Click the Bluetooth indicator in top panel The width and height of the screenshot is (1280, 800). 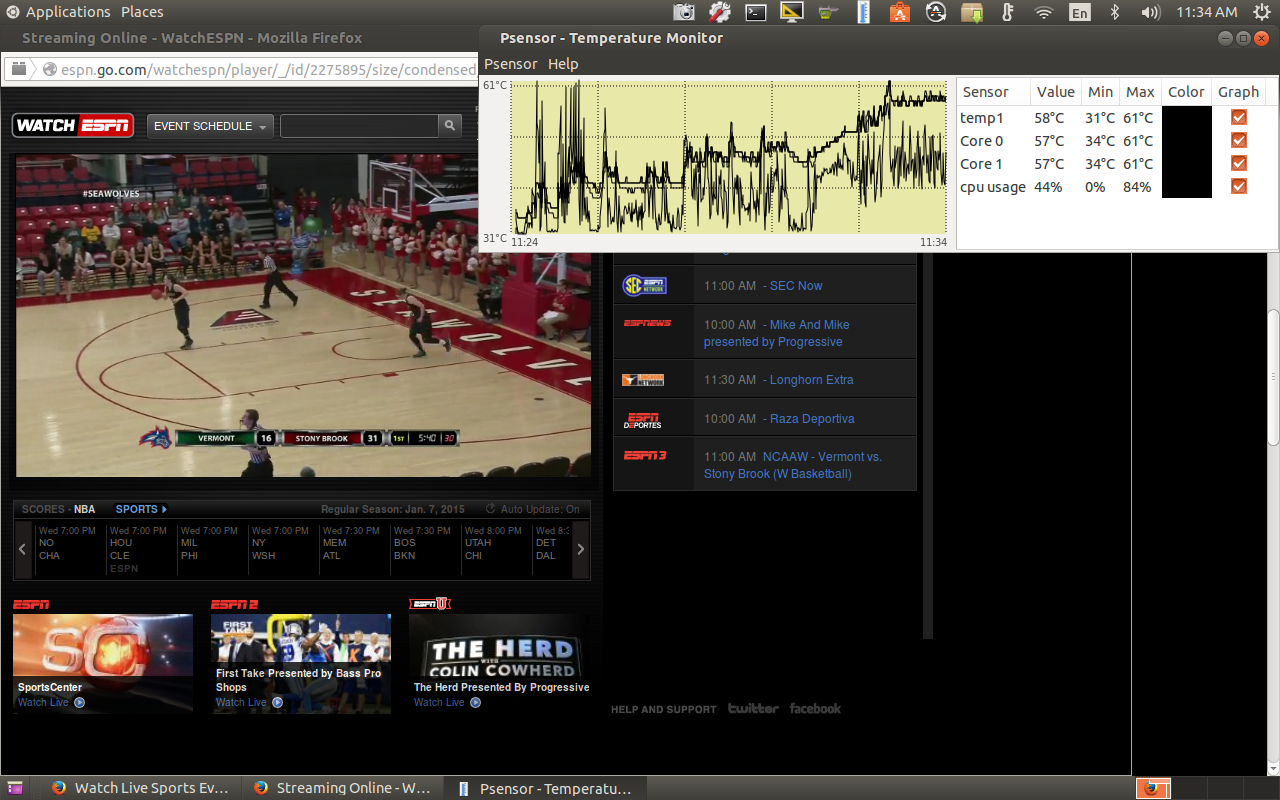click(x=1115, y=12)
